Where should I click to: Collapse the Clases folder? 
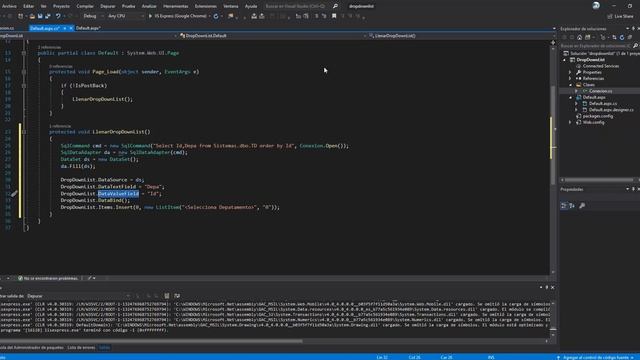pyautogui.click(x=571, y=85)
